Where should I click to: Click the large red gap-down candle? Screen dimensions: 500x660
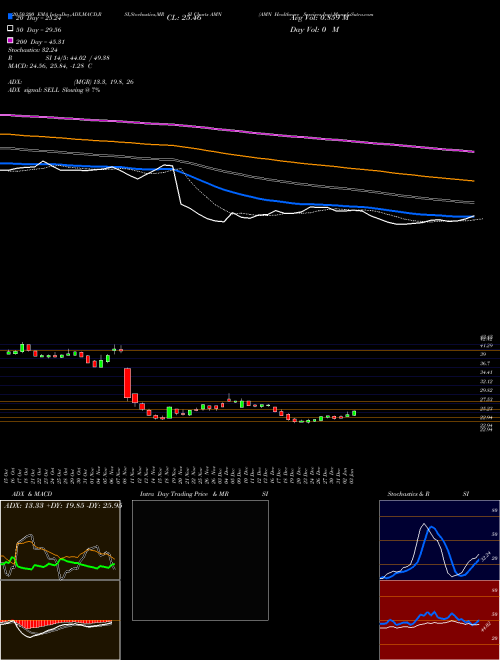tap(128, 383)
